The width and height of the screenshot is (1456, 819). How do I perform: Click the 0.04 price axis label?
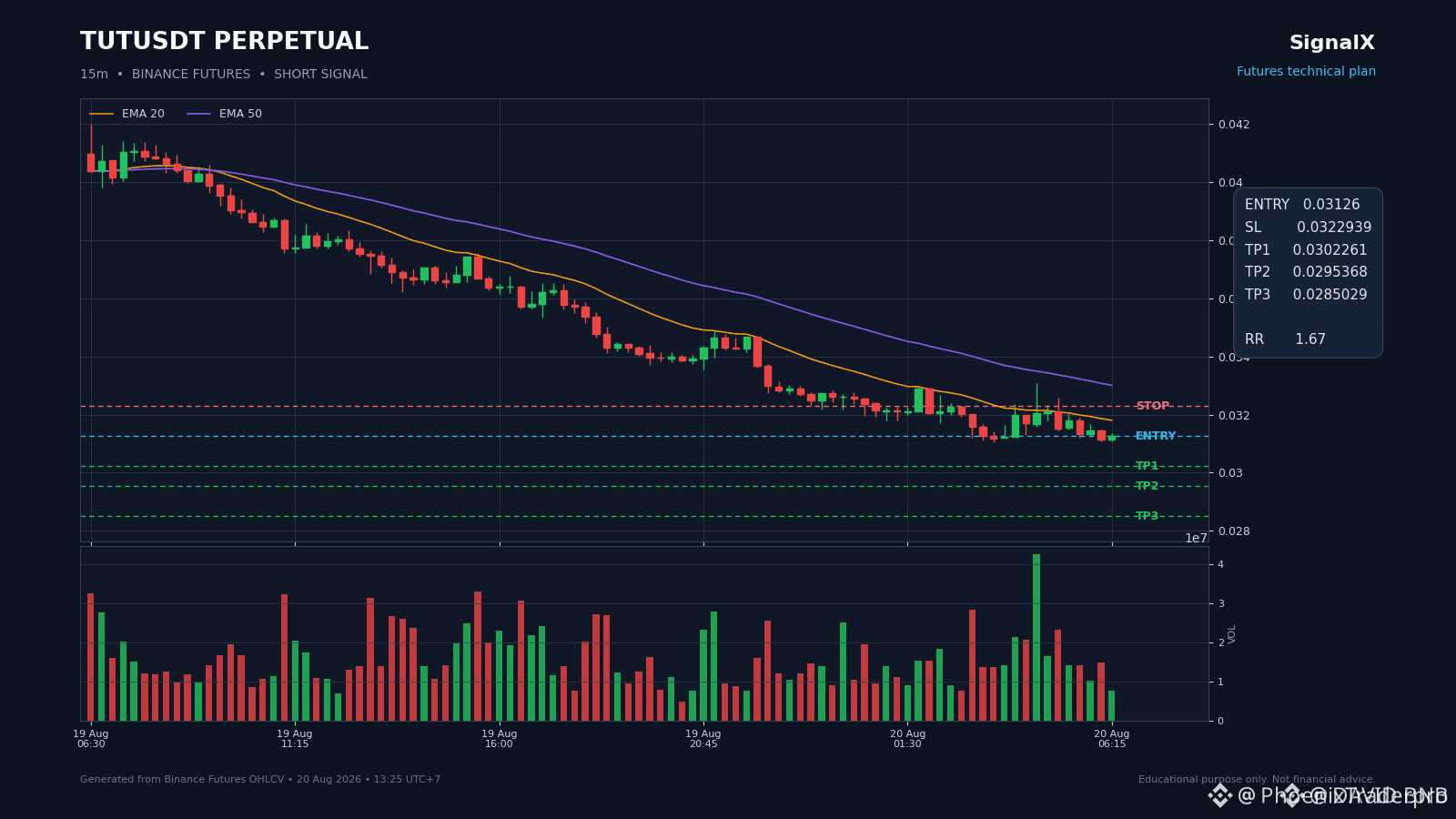(1230, 183)
